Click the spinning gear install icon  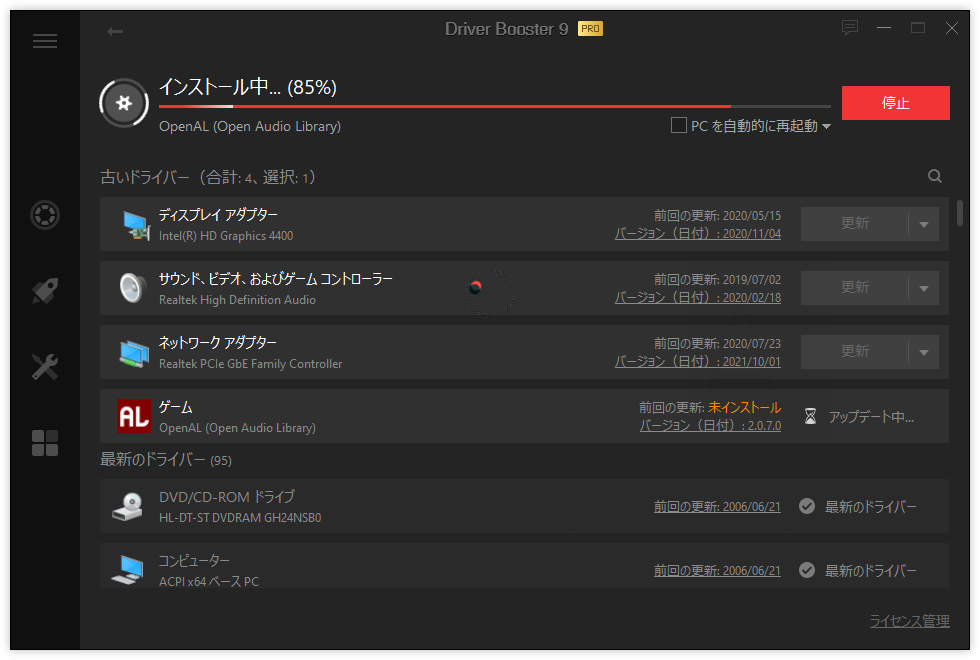tap(124, 103)
